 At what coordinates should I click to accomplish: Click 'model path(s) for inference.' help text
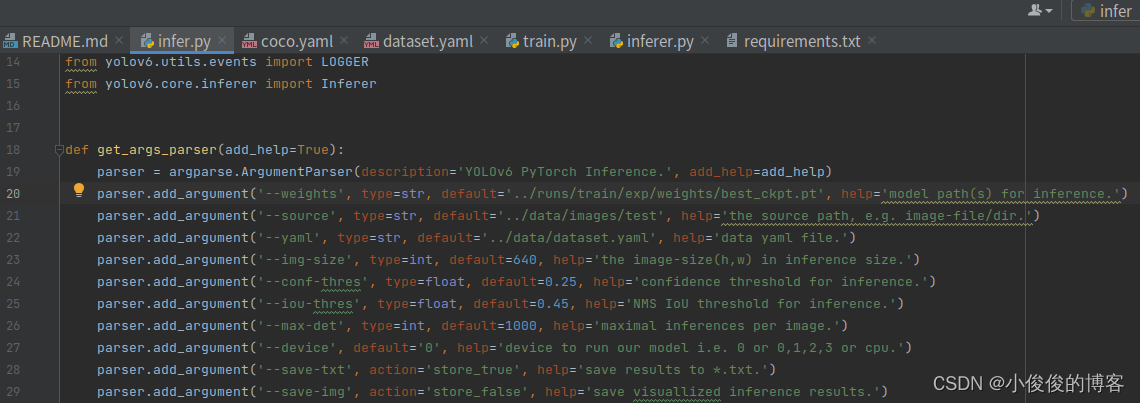(x=1003, y=193)
